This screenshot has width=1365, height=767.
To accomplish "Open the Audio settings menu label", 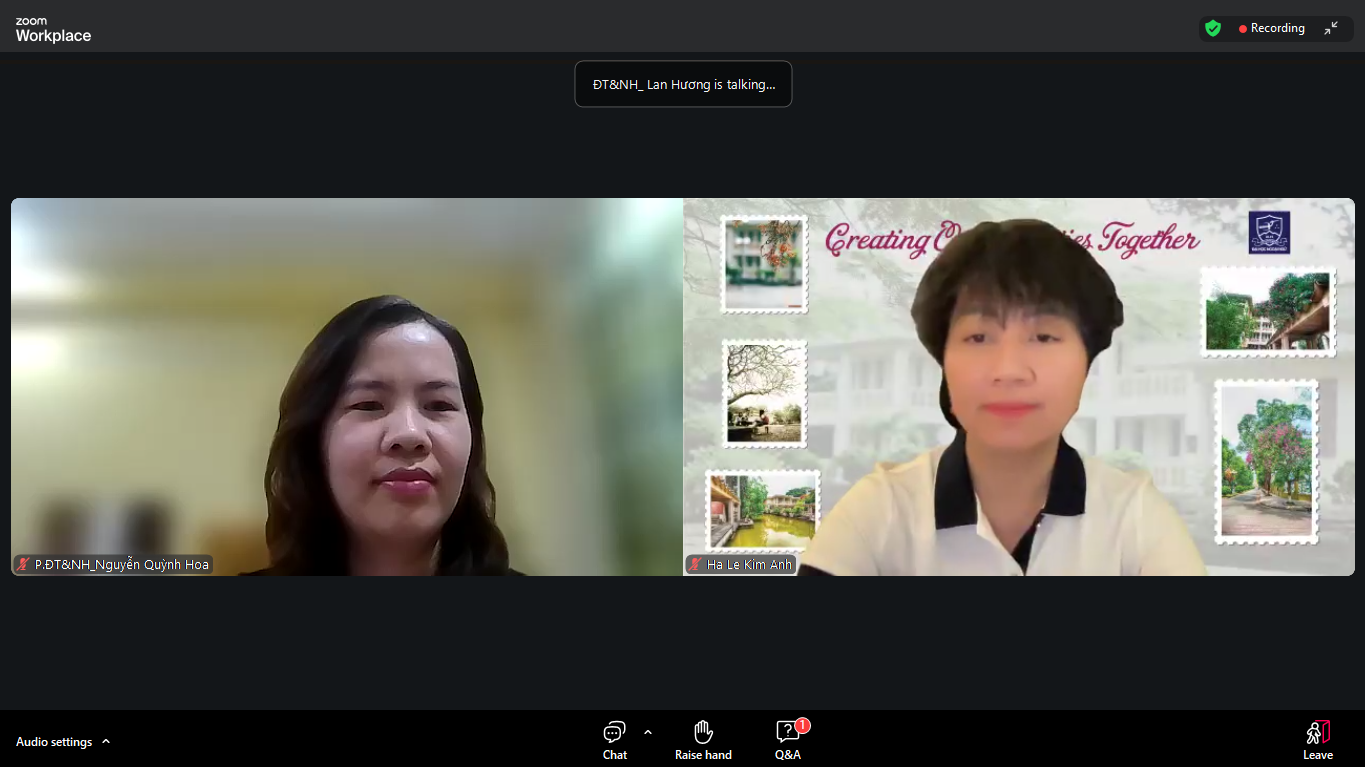I will click(x=54, y=742).
